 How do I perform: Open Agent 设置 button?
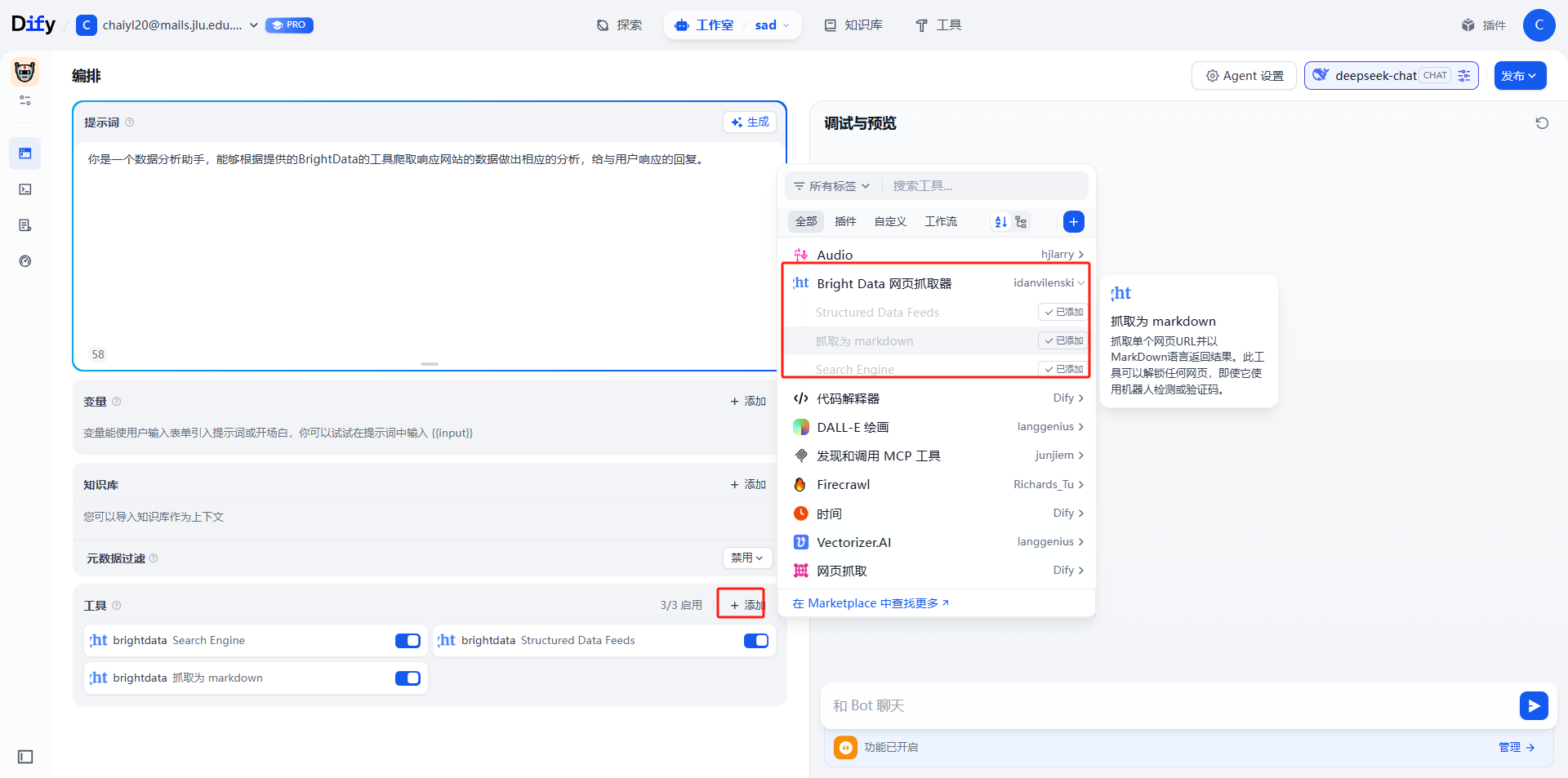tap(1245, 75)
